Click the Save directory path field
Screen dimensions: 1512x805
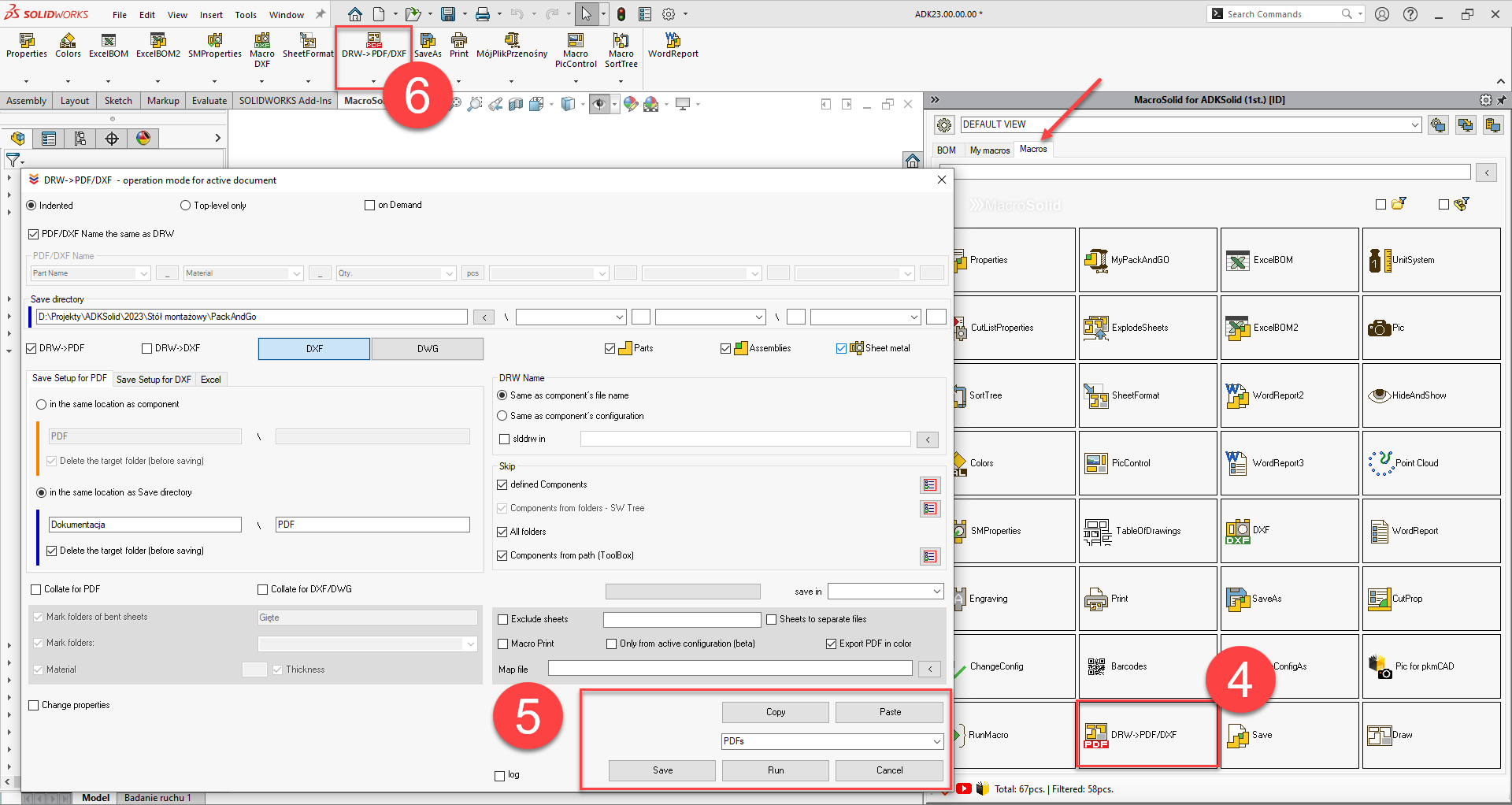[252, 317]
